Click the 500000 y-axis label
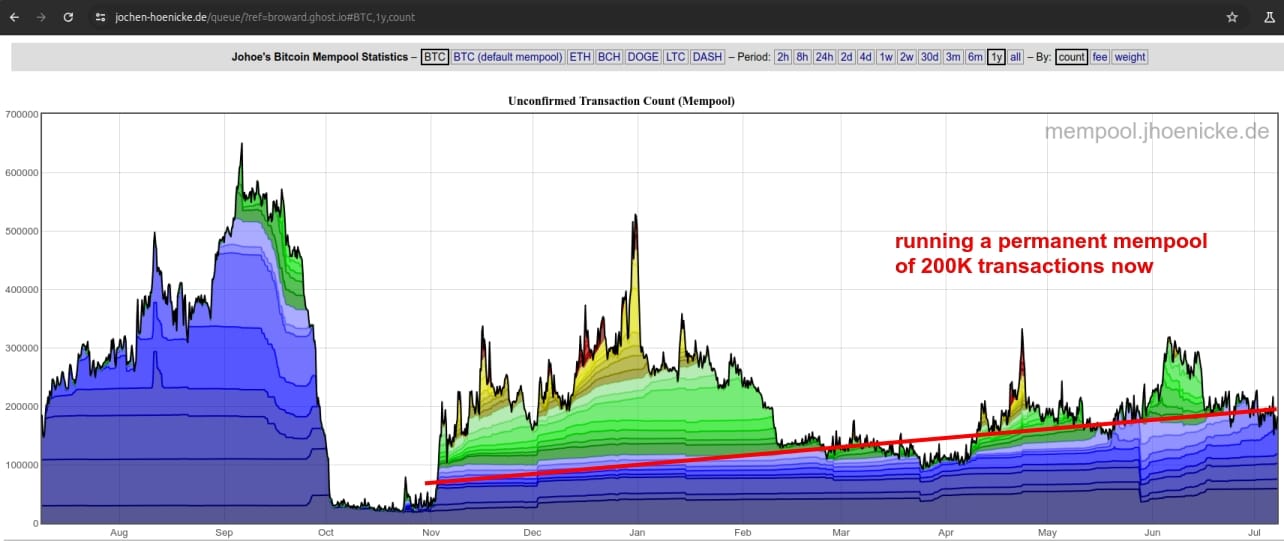Screen dimensions: 1284x541 20,231
